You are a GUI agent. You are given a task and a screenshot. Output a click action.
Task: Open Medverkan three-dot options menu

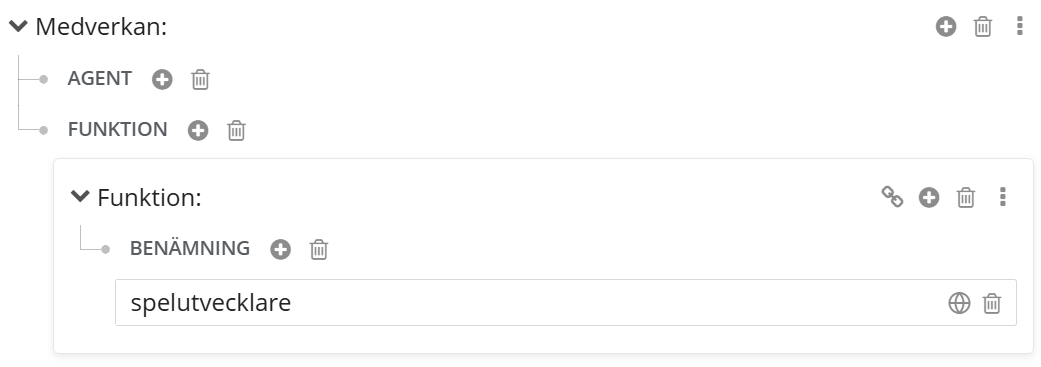click(1020, 27)
